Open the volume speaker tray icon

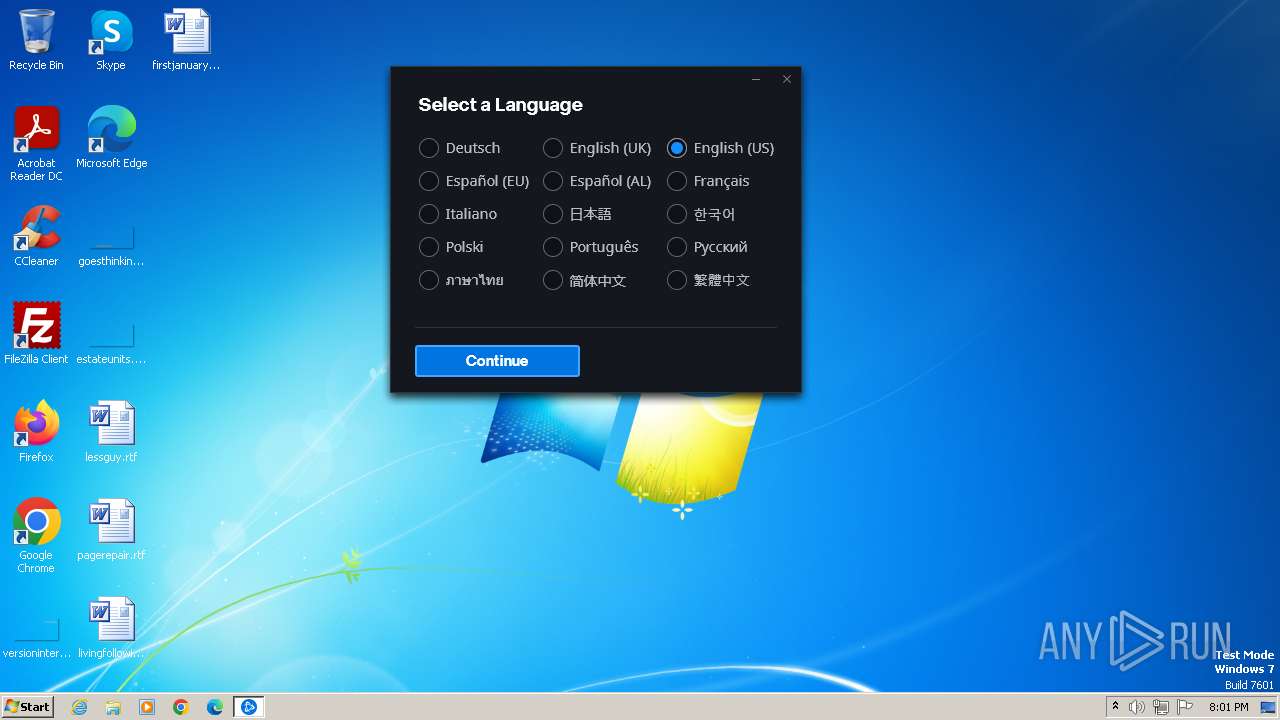tap(1137, 707)
